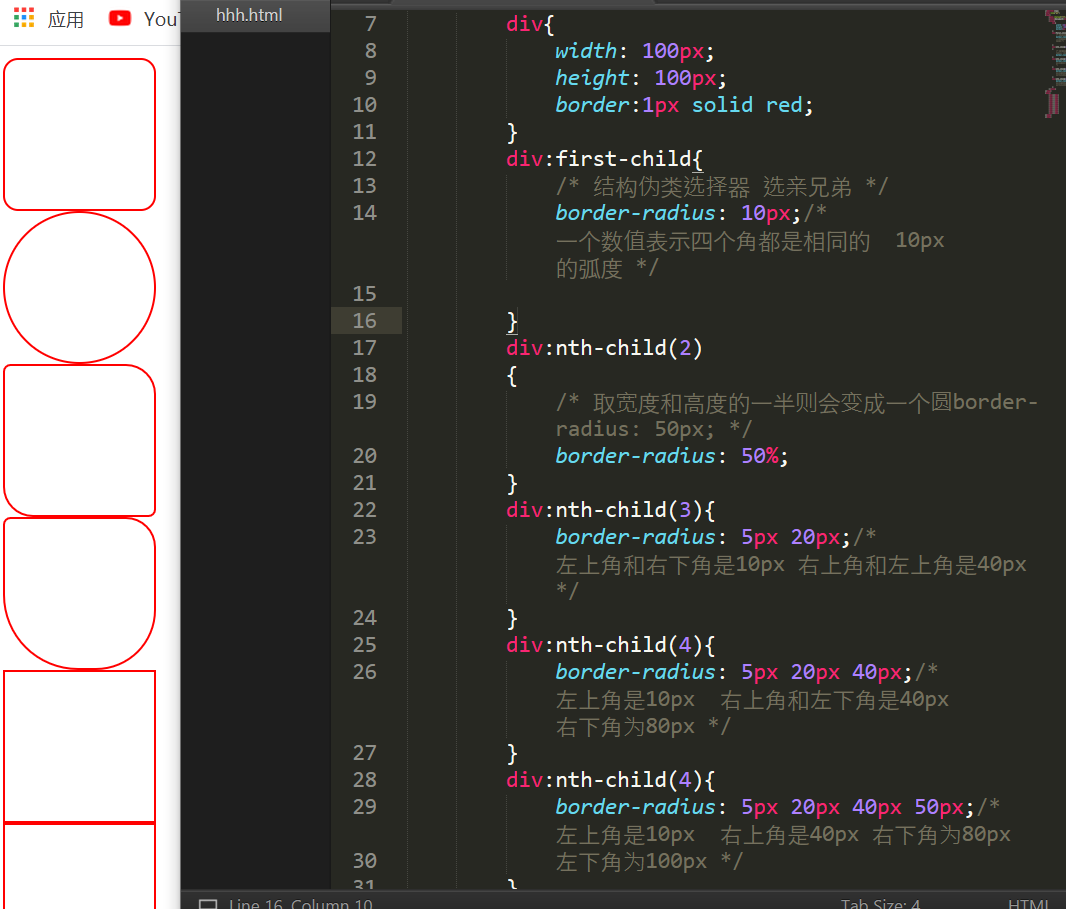This screenshot has height=909, width=1066.
Task: Open the 应用 bookmark label
Action: coord(66,20)
